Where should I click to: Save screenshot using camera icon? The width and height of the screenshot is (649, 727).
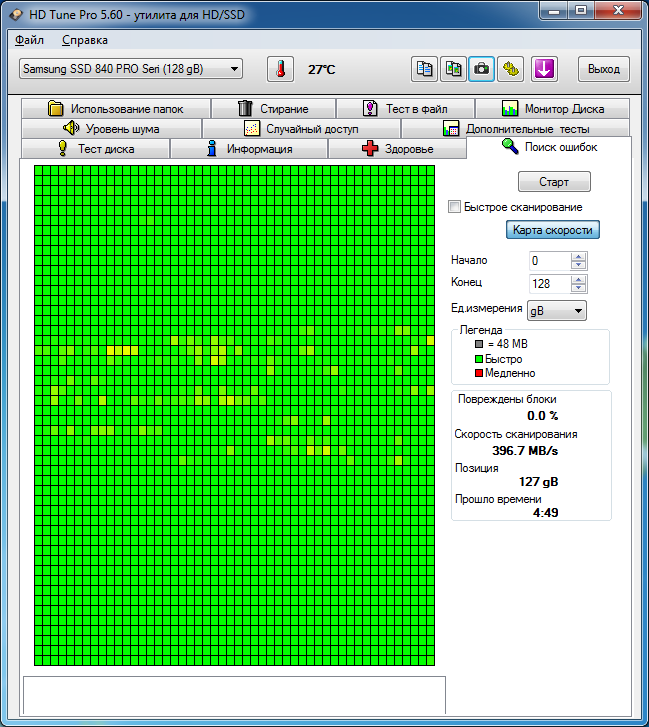click(482, 70)
